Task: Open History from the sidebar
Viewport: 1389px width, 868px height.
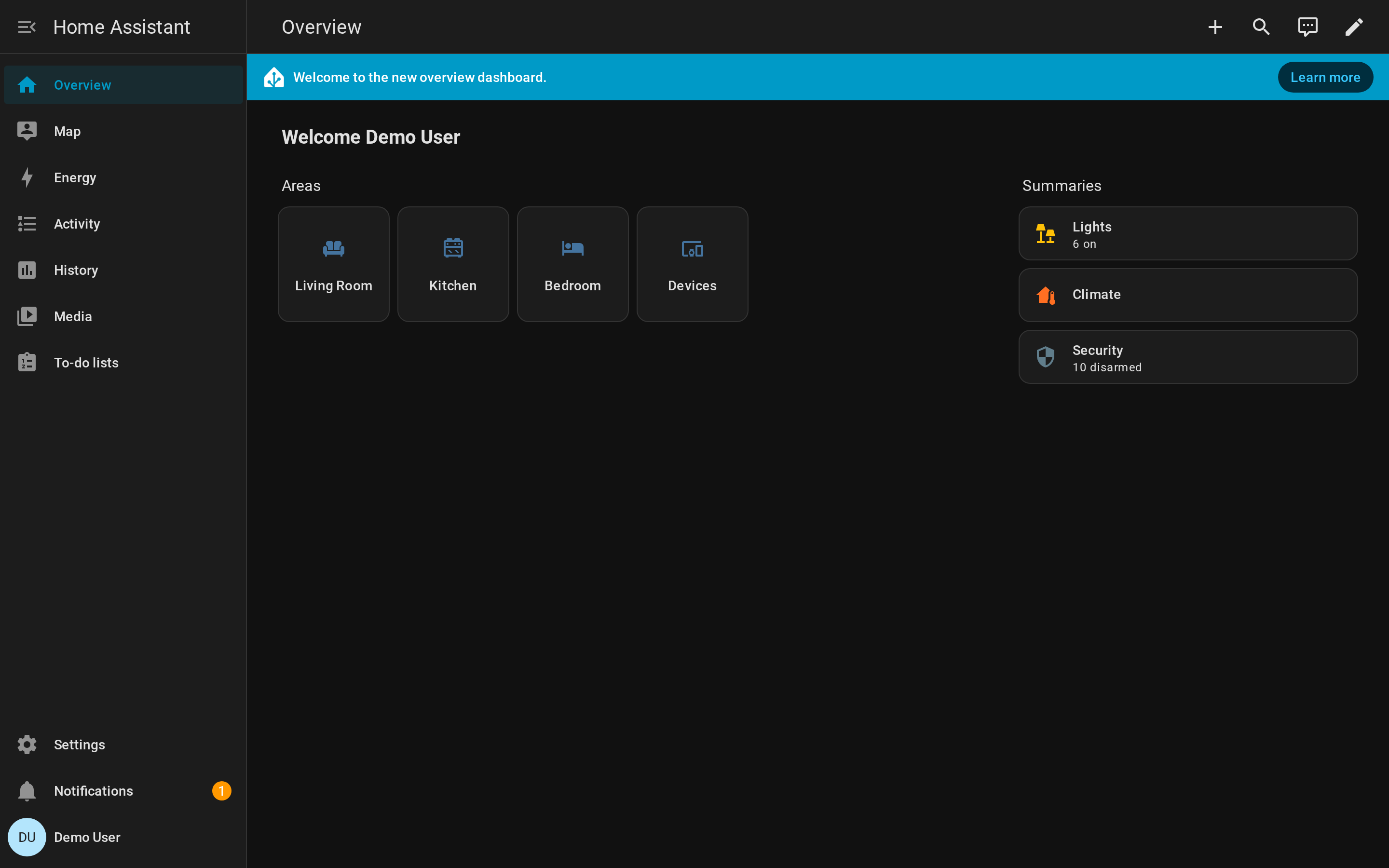Action: pos(123,270)
